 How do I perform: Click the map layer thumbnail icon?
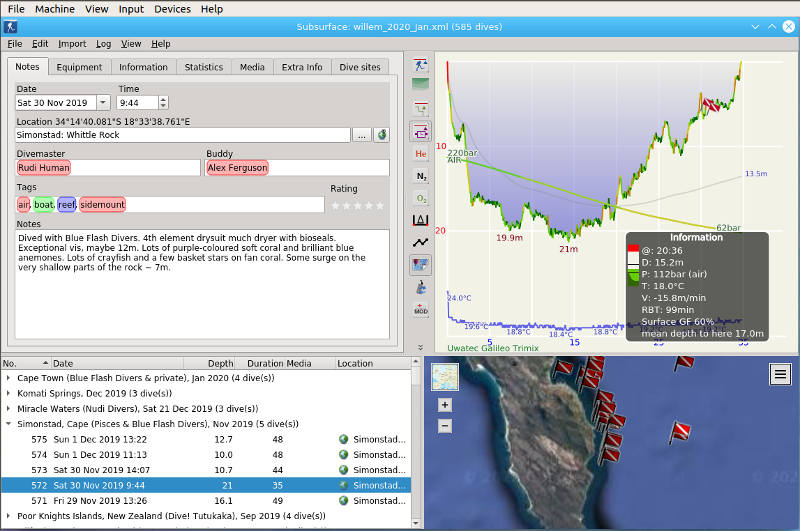pos(445,377)
